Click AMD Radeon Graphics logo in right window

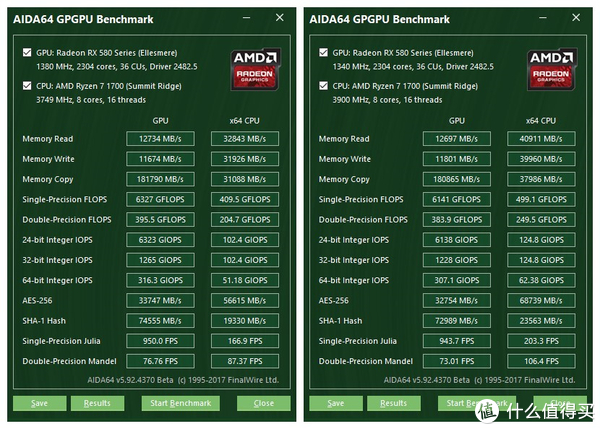[x=551, y=69]
